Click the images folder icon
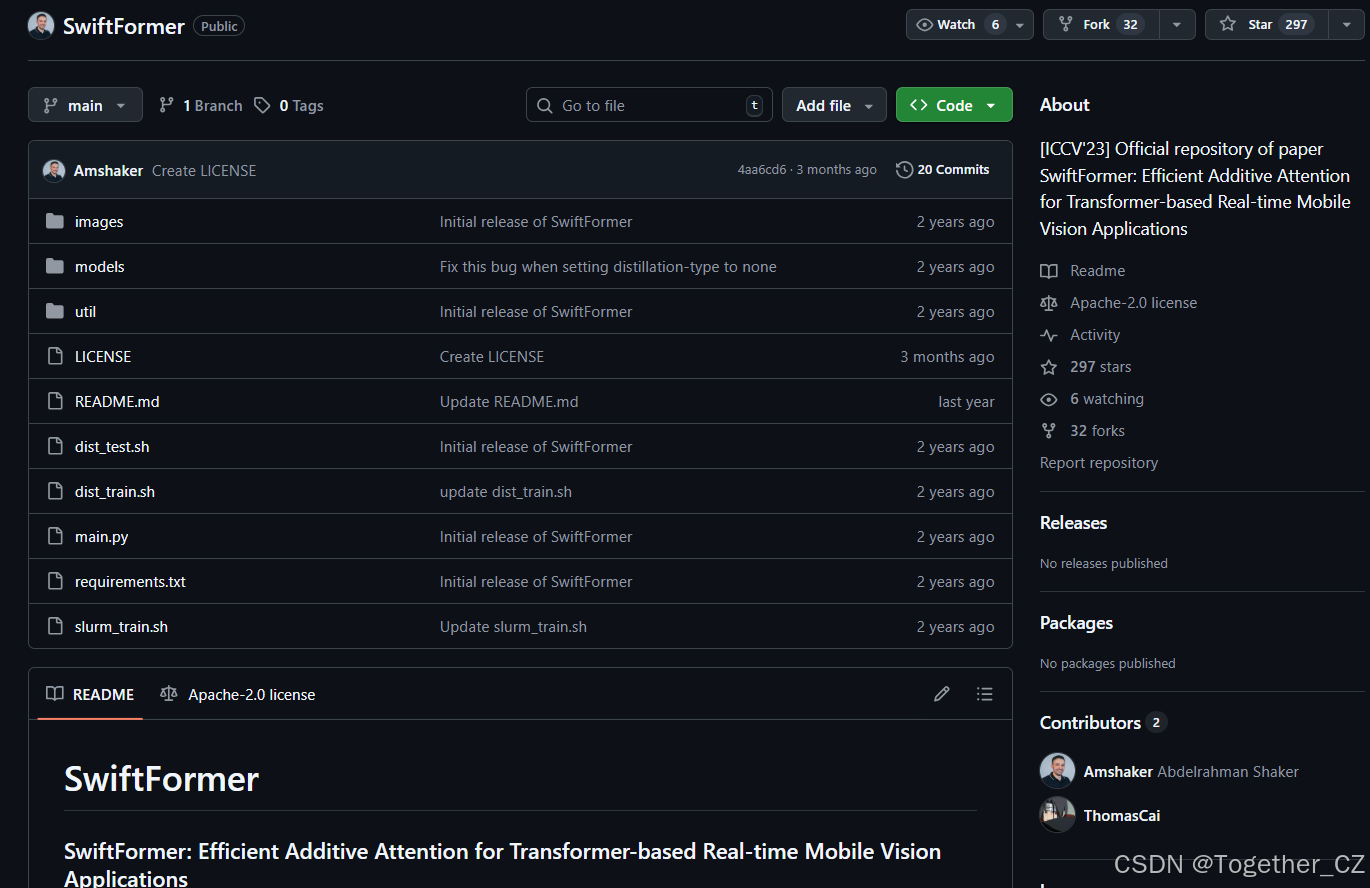Image resolution: width=1370 pixels, height=888 pixels. coord(55,221)
